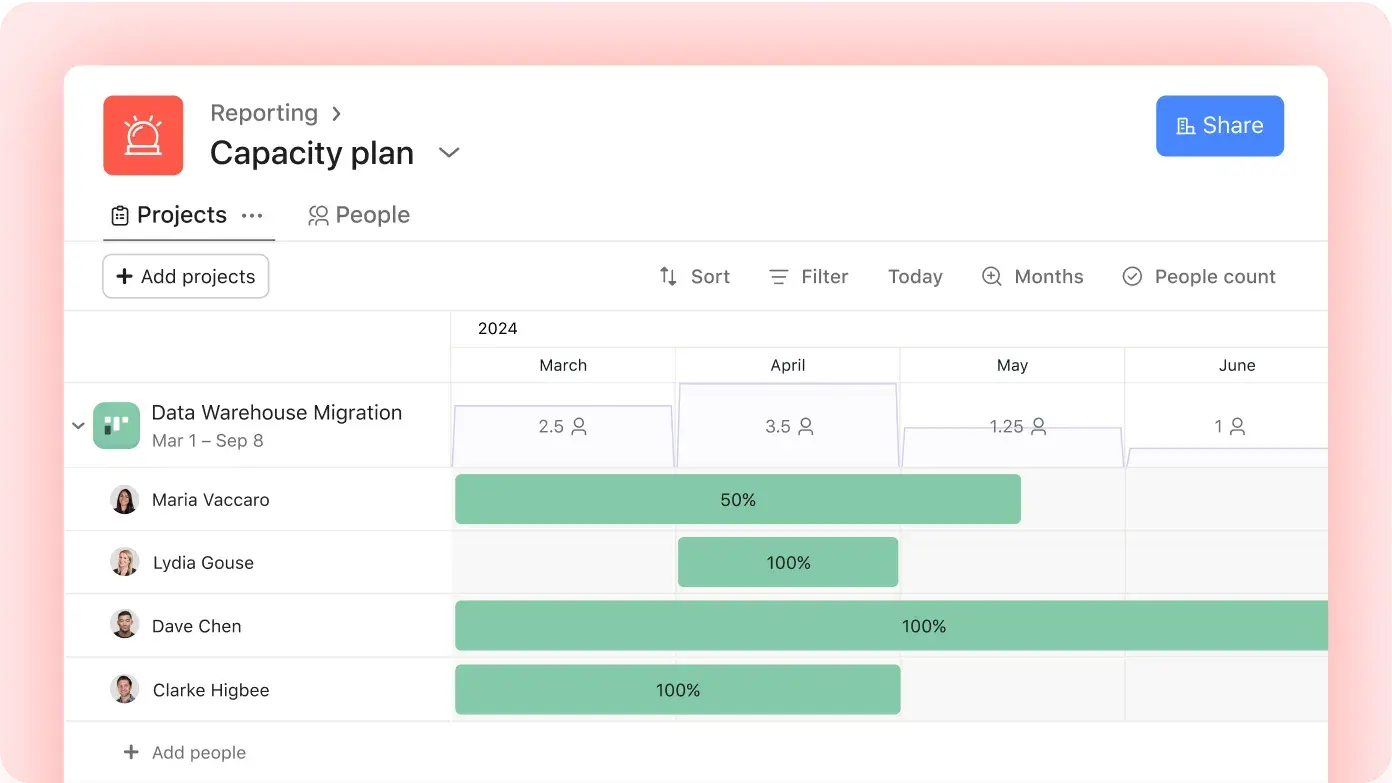Image resolution: width=1392 pixels, height=783 pixels.
Task: Switch to the People tab
Action: coord(359,215)
